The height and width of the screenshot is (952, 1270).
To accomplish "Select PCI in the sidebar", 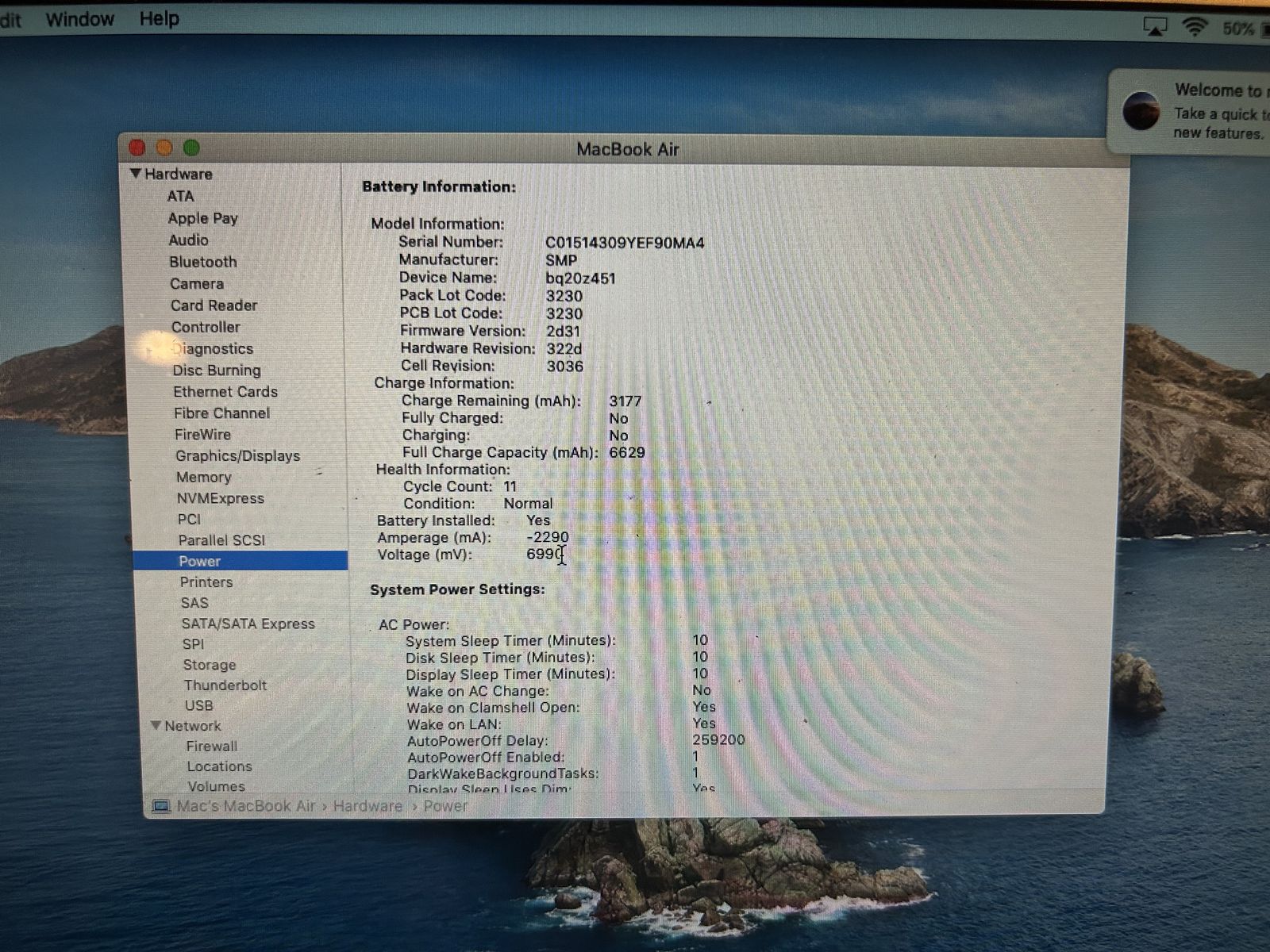I will coord(189,519).
